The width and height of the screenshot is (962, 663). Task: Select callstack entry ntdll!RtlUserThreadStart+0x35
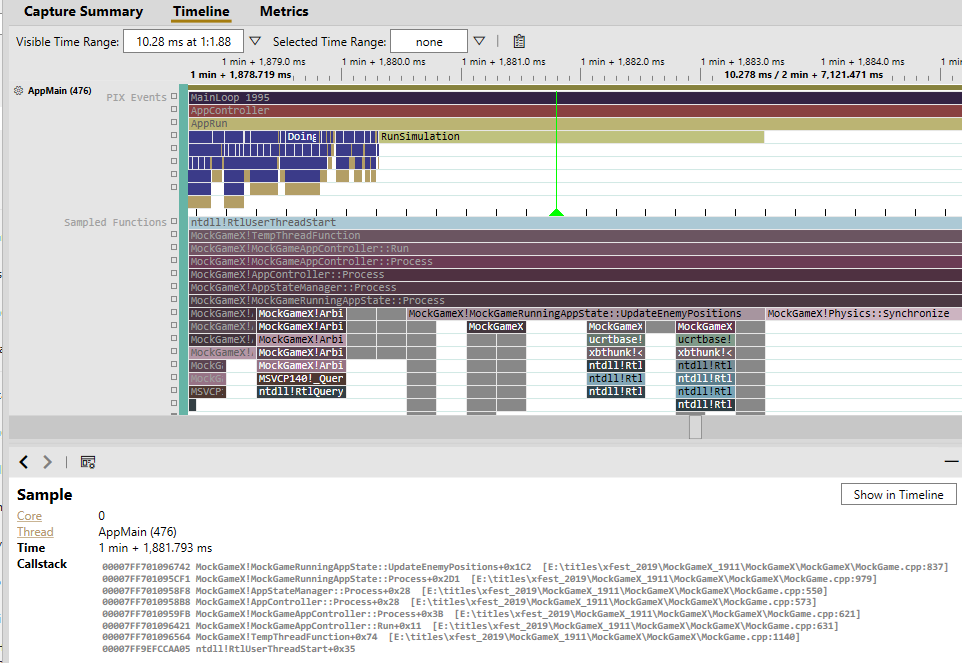(x=228, y=649)
